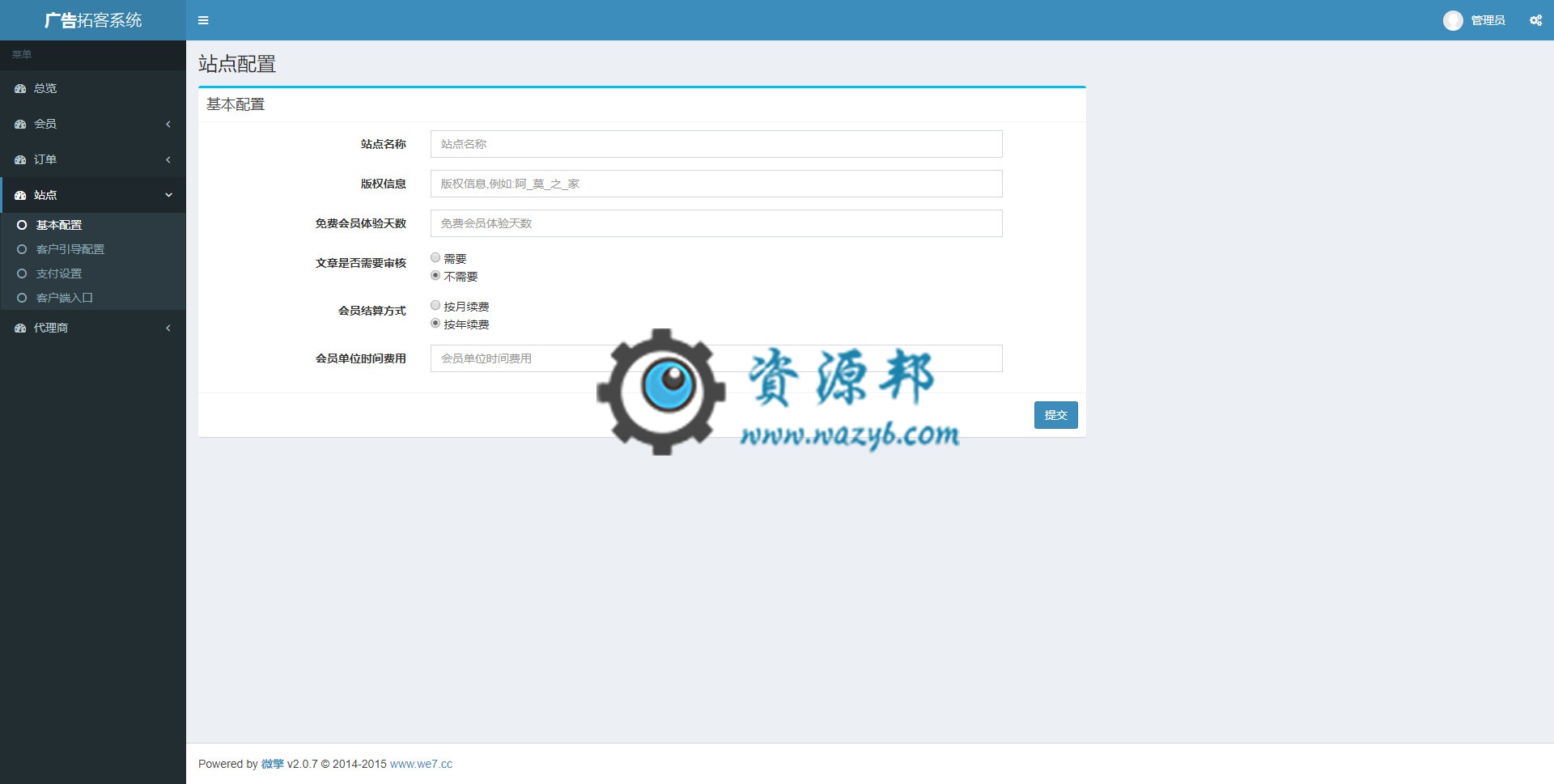
Task: Click the 管理员 username
Action: [x=1488, y=20]
